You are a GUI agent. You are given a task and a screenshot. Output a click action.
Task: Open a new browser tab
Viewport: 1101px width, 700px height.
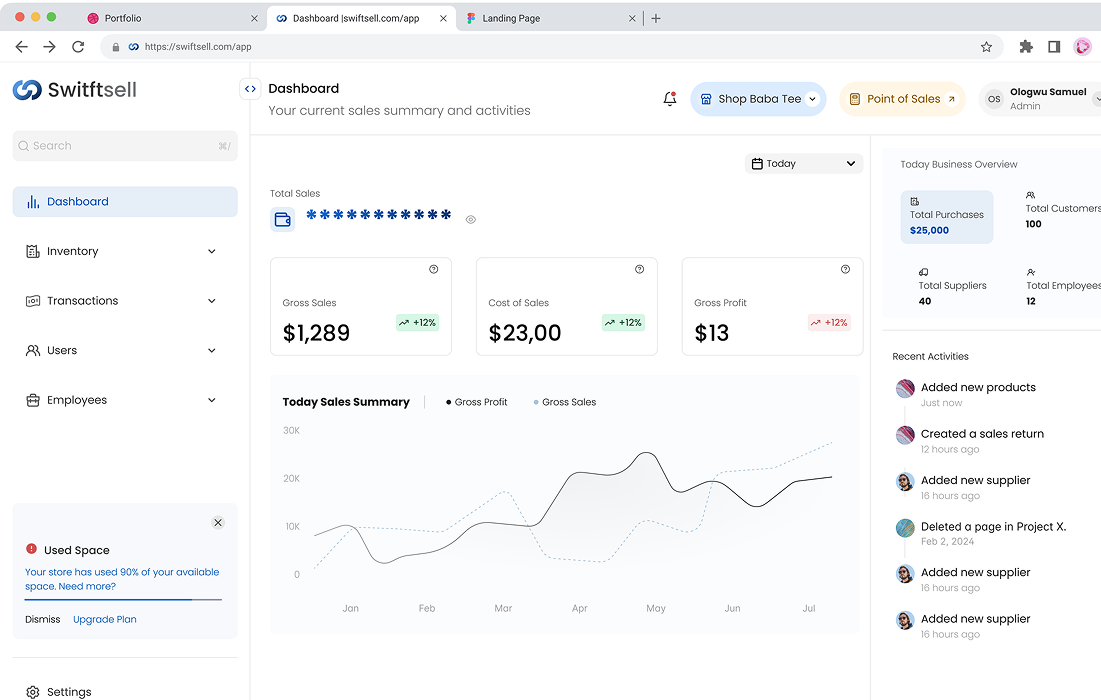coord(656,18)
